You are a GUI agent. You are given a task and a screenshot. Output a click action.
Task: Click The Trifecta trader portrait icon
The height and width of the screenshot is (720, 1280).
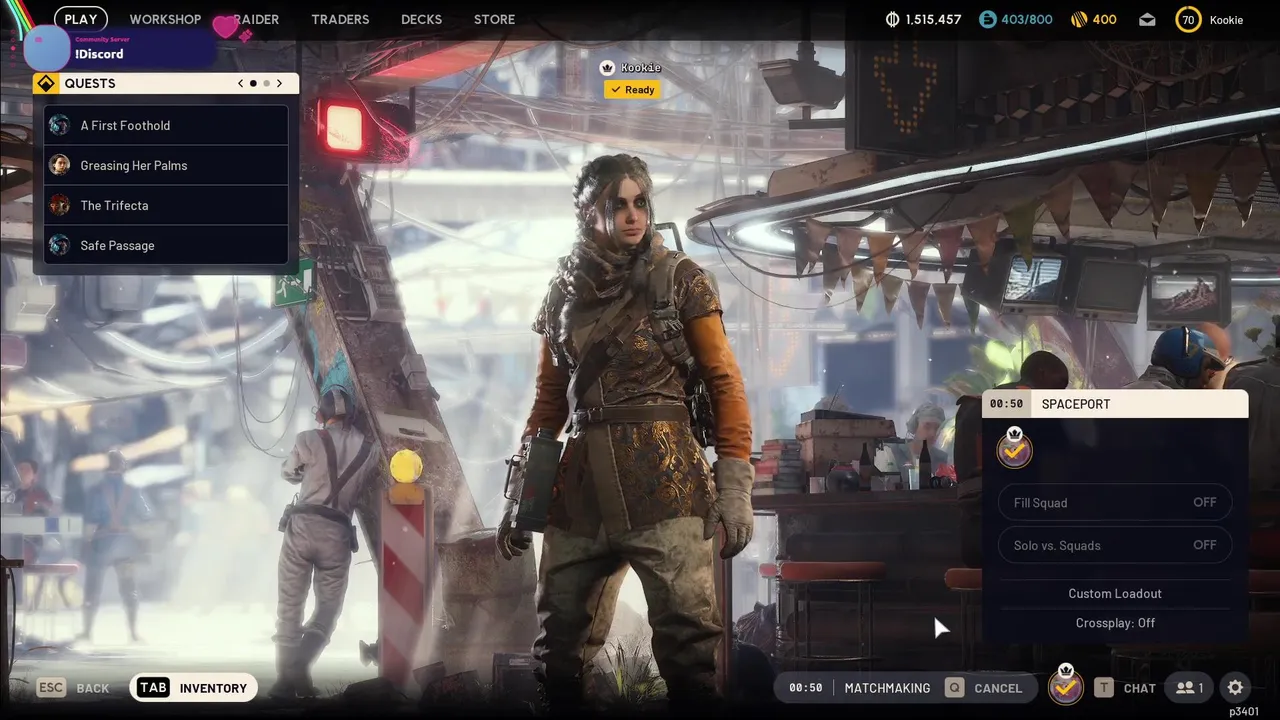60,205
